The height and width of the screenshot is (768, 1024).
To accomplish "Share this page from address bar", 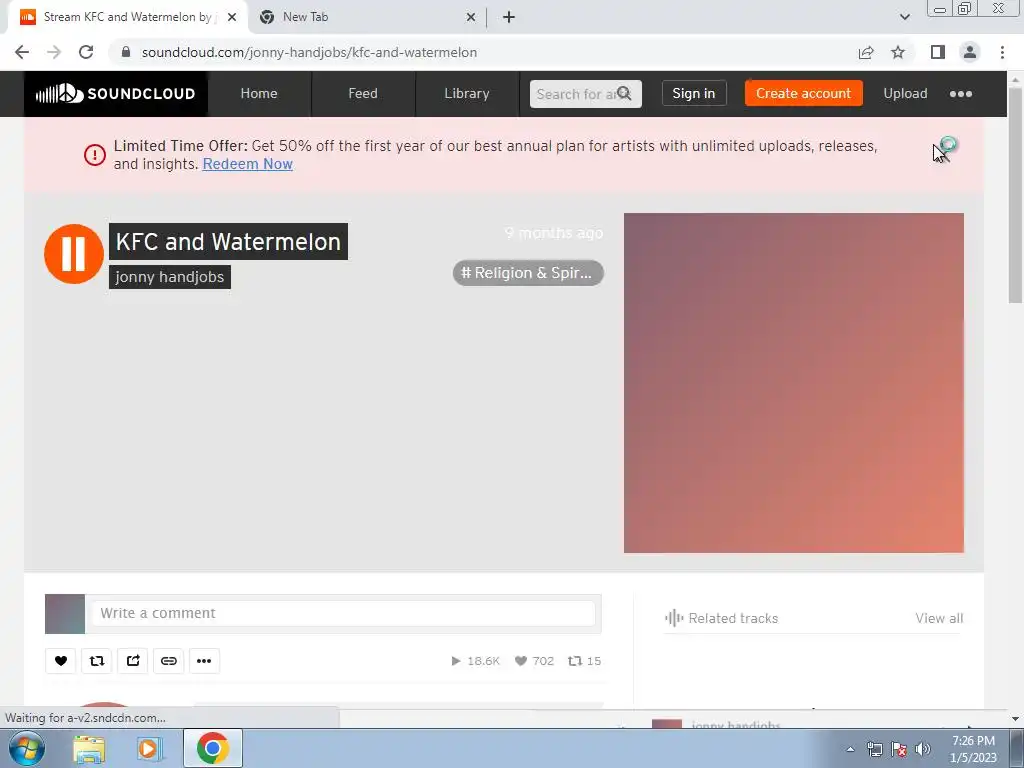I will pos(866,52).
